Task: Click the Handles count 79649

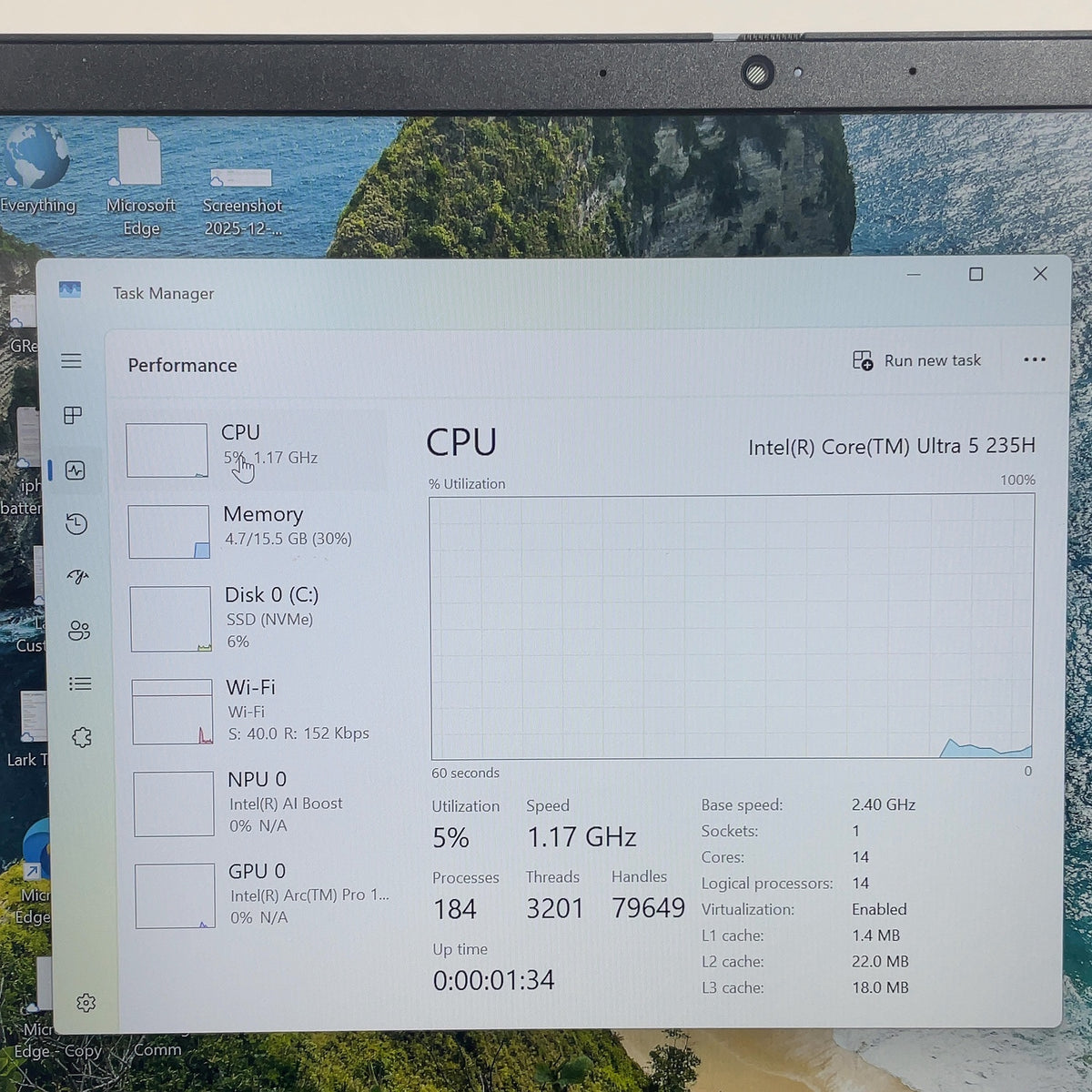Action: (x=648, y=907)
